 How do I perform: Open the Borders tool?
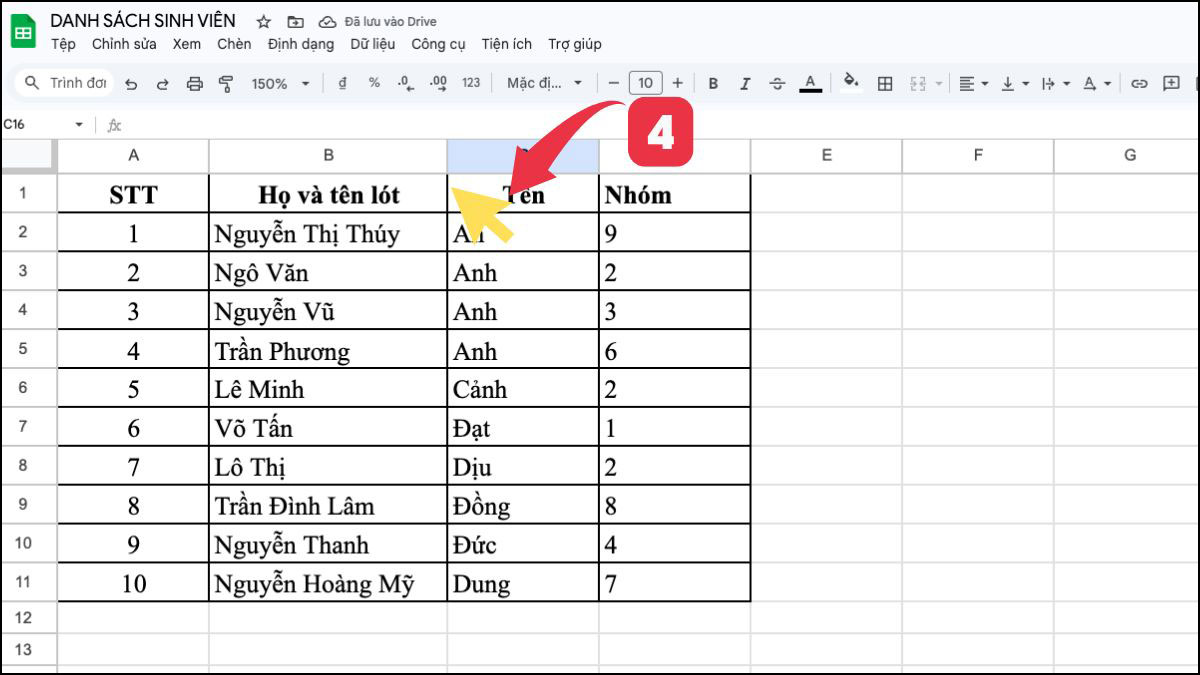pyautogui.click(x=885, y=82)
